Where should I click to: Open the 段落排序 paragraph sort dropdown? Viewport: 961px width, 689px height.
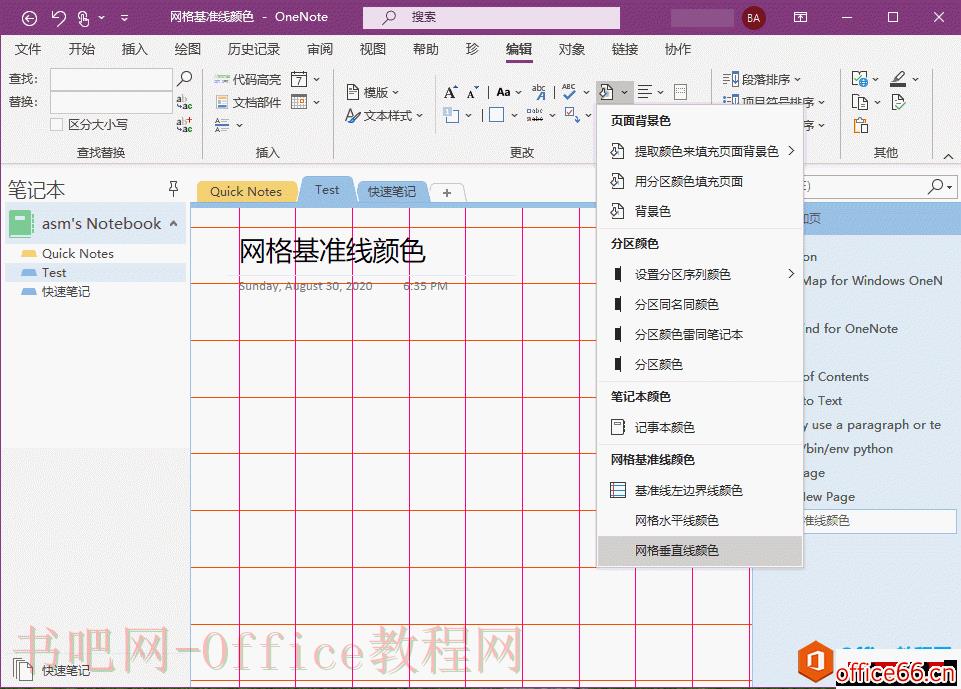point(762,79)
